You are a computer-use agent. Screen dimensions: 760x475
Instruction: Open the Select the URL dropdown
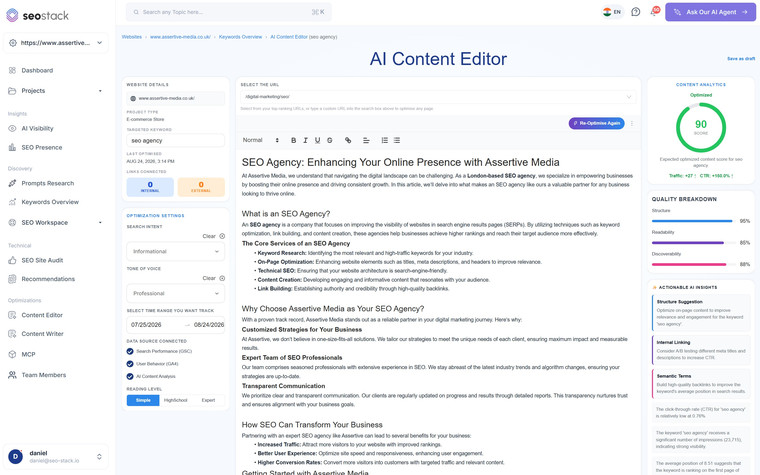(438, 97)
